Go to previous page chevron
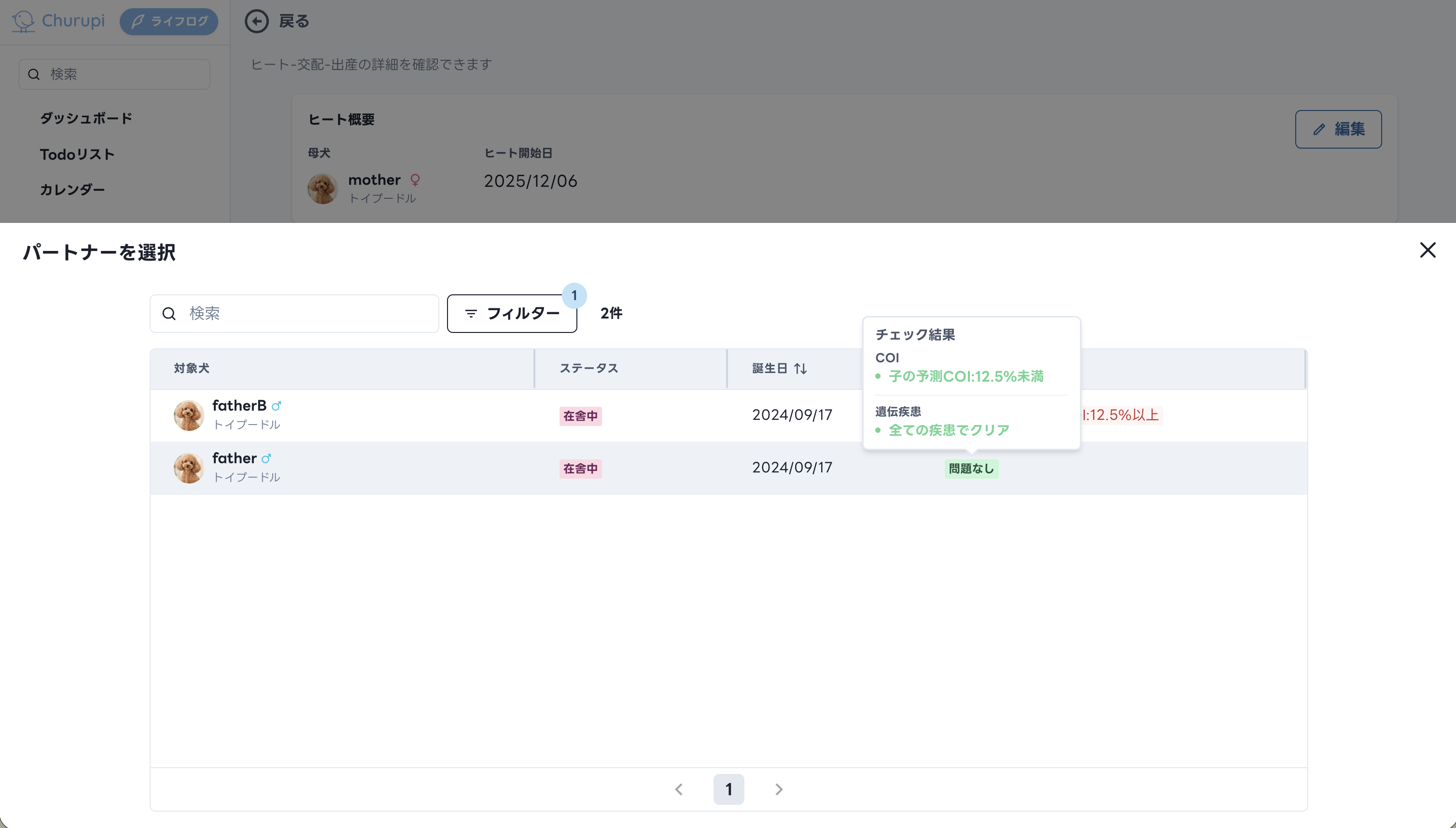Viewport: 1456px width, 828px height. 679,789
